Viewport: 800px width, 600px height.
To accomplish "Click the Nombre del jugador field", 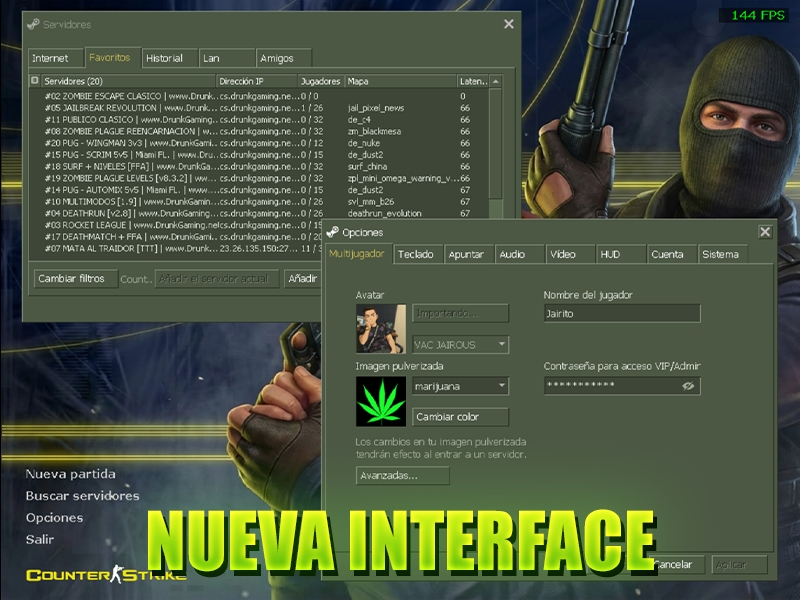I will point(622,313).
